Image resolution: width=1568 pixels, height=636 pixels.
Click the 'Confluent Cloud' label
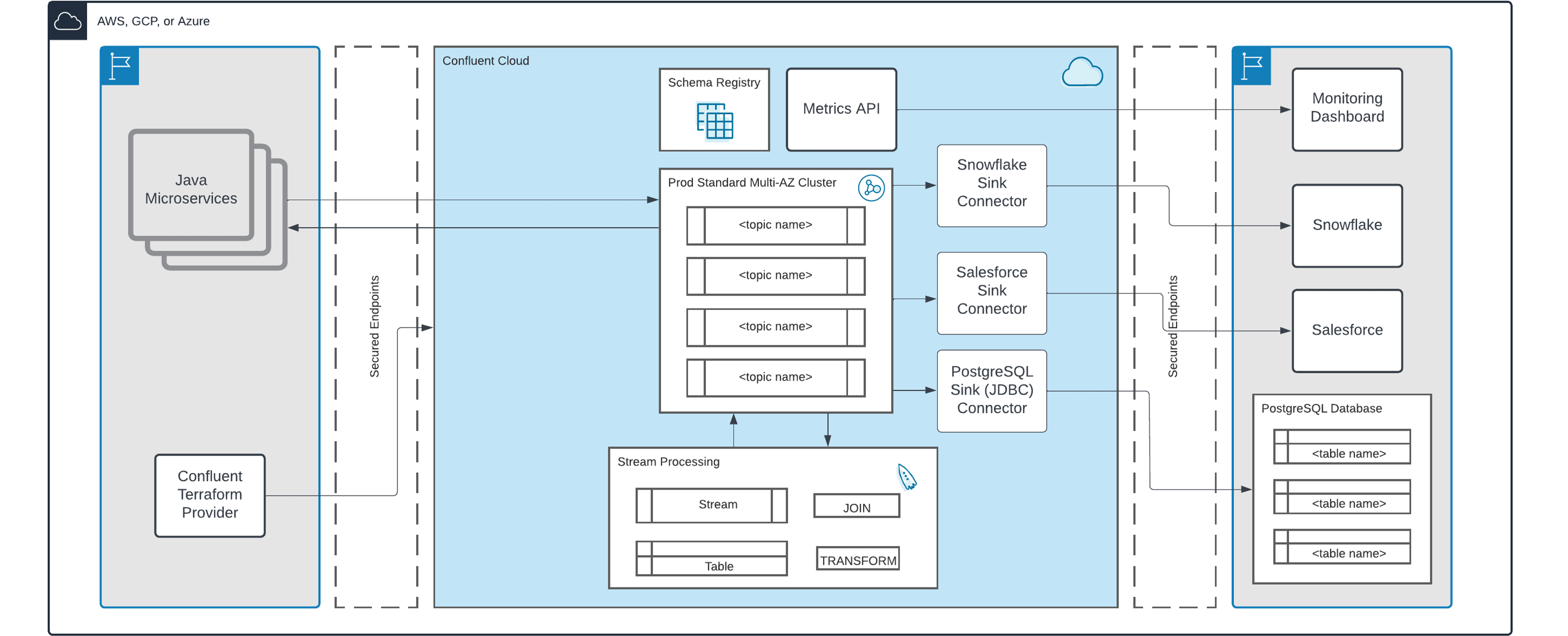click(485, 61)
